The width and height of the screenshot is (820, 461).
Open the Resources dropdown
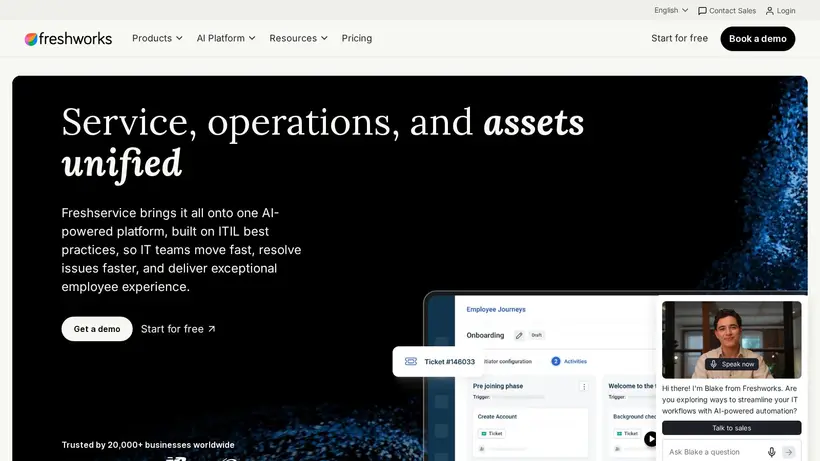coord(298,38)
